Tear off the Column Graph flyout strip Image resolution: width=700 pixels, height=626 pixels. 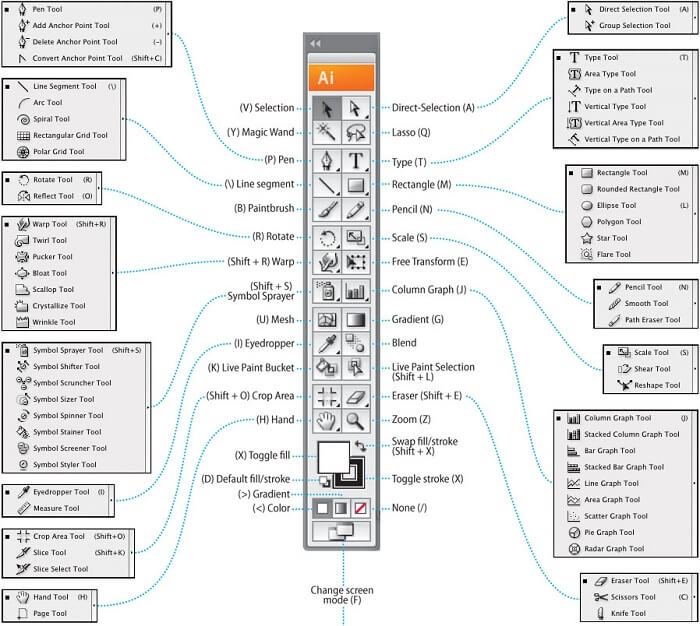pos(695,483)
